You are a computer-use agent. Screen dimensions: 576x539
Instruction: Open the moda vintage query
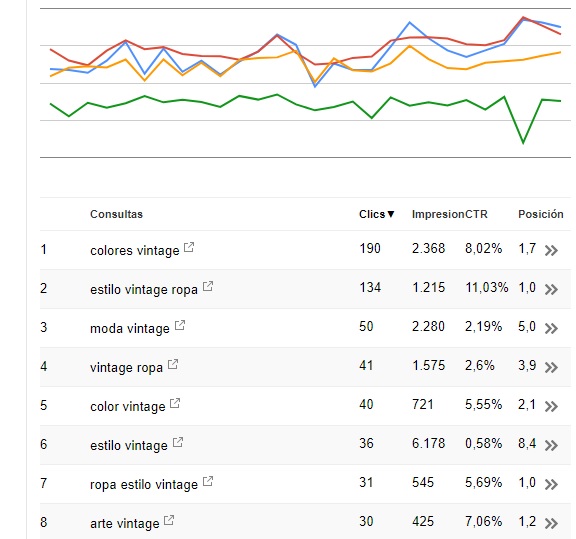130,328
